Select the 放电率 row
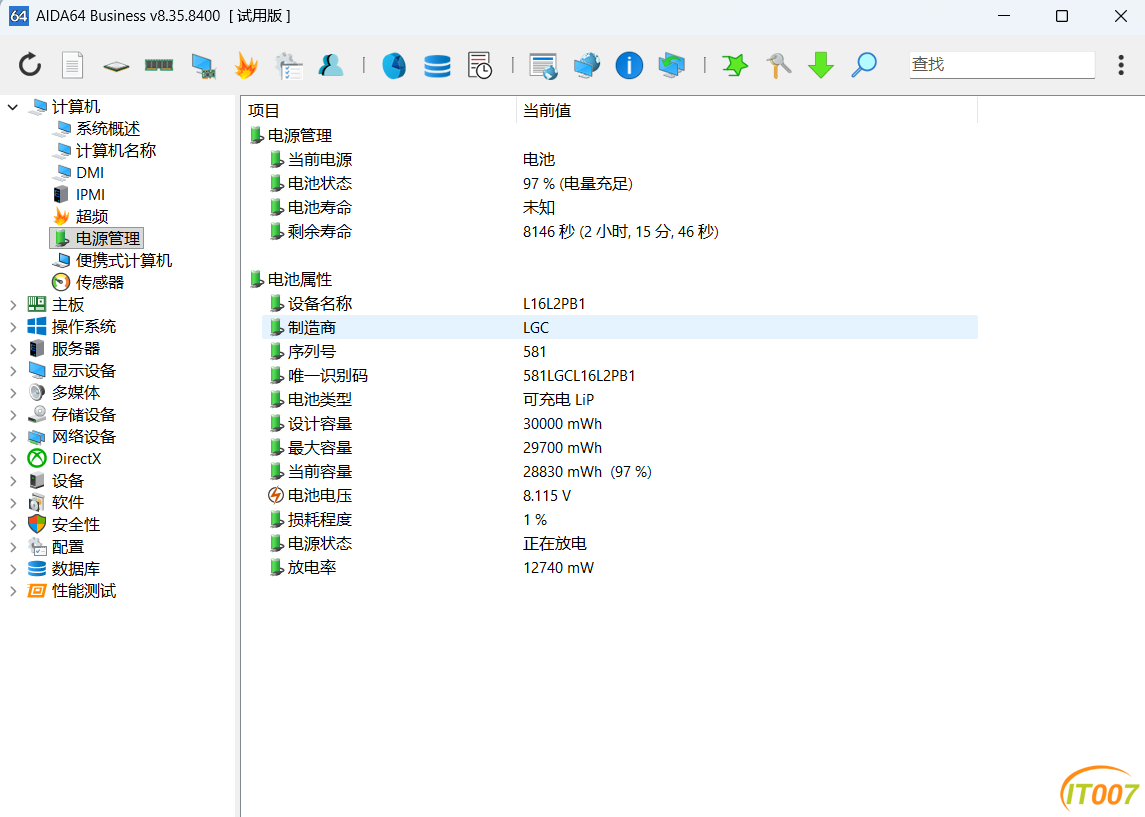Viewport: 1145px width, 817px height. 620,567
